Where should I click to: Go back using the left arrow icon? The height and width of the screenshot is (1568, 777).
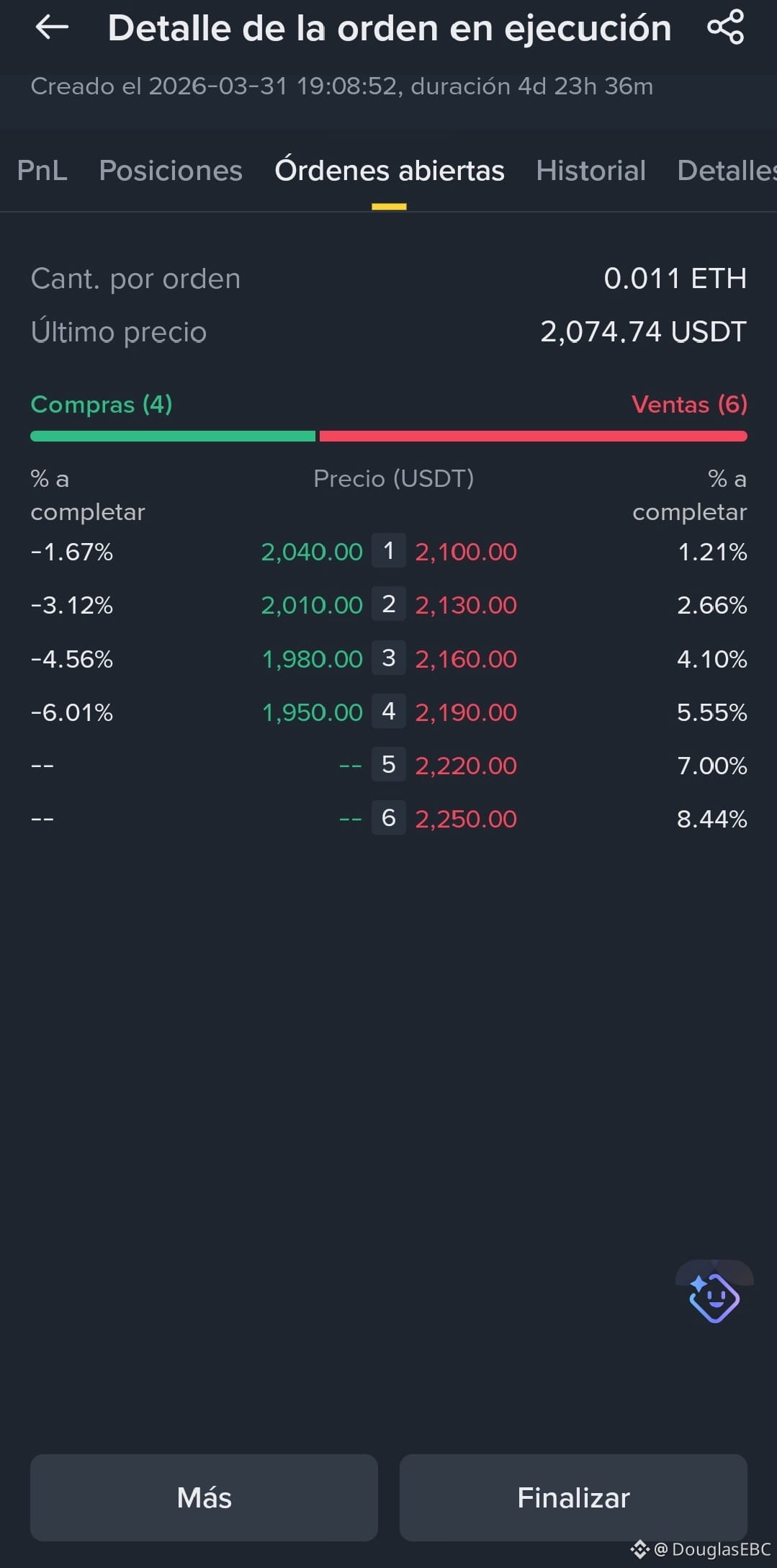tap(52, 27)
